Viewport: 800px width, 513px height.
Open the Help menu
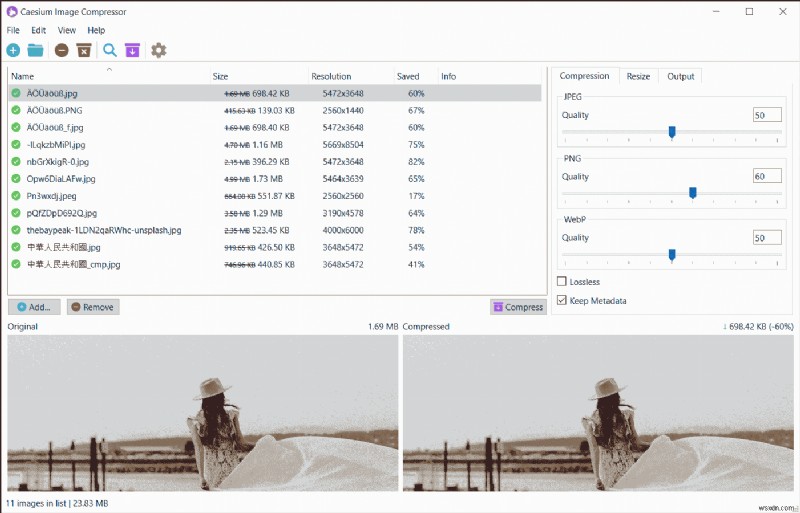click(x=96, y=30)
